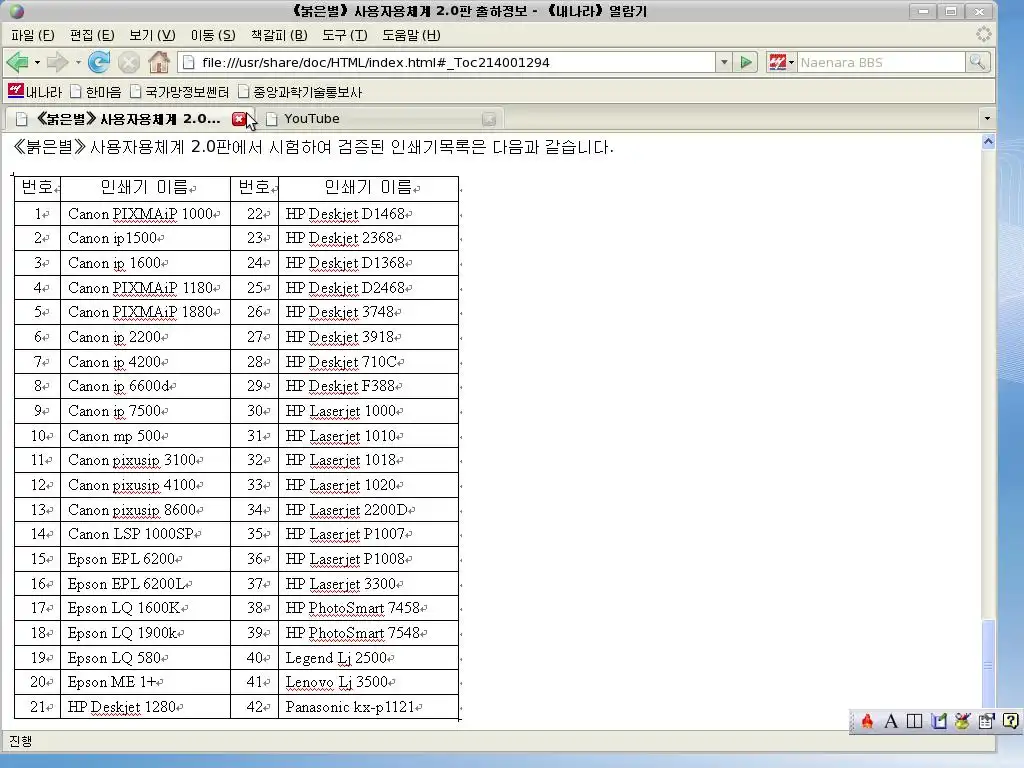Image resolution: width=1024 pixels, height=768 pixels.
Task: Click the green Go arrow beside the address bar
Action: pyautogui.click(x=745, y=63)
